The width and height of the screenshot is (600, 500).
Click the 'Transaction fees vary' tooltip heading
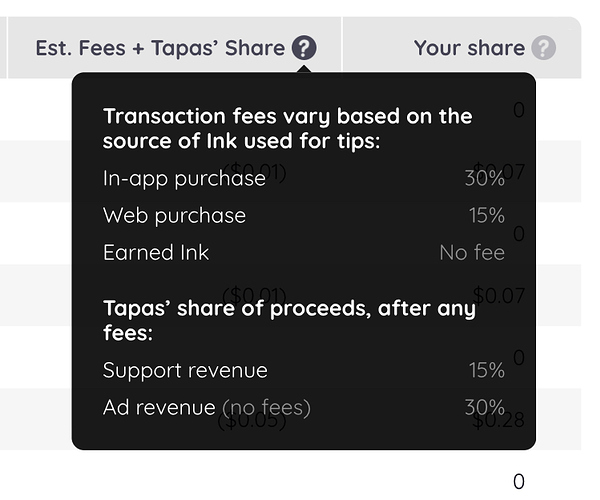[287, 128]
